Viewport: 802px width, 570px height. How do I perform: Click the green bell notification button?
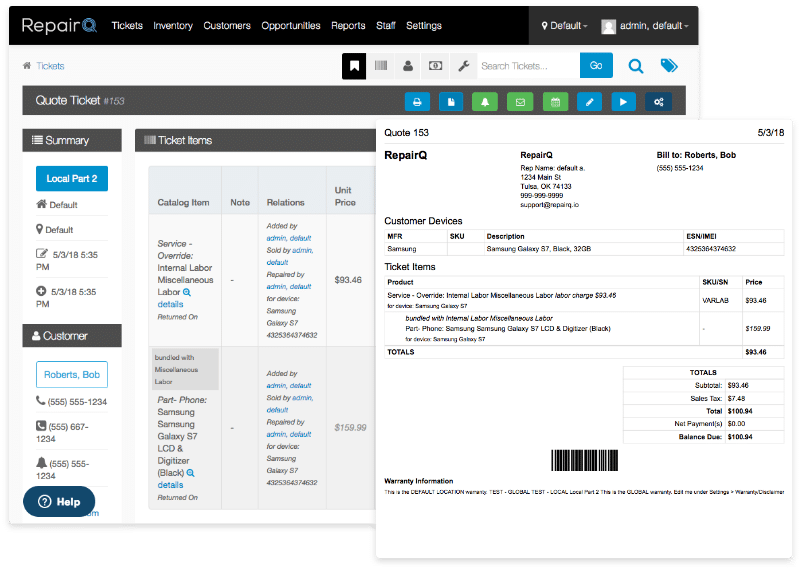486,101
